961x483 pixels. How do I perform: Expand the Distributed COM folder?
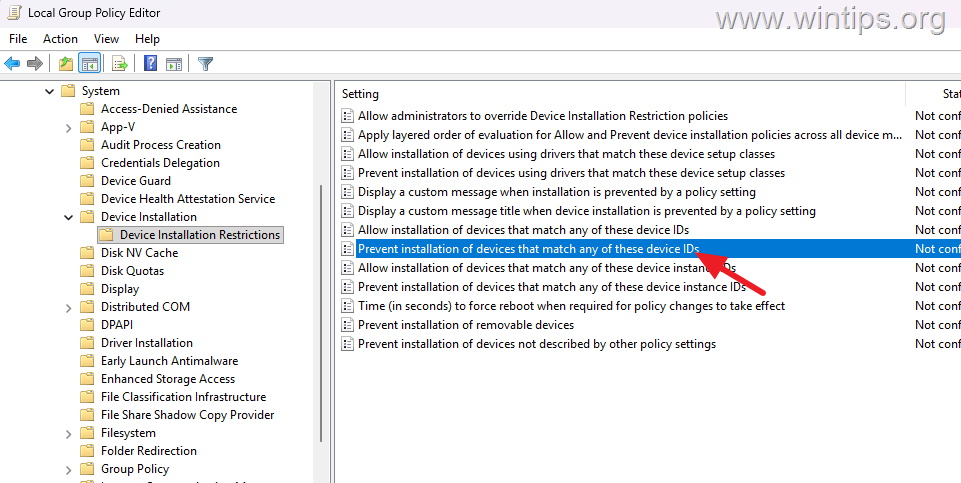click(x=69, y=307)
